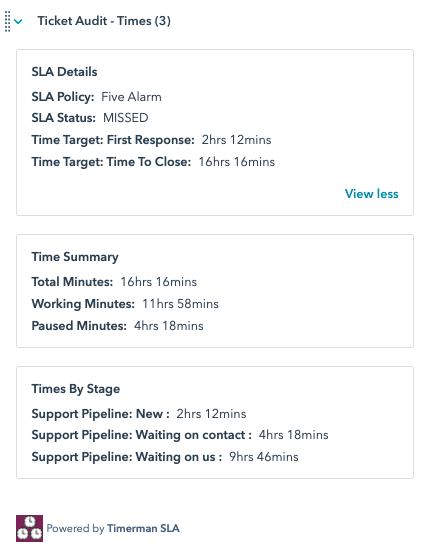Collapse the Ticket Audit - Times section chevron
The height and width of the screenshot is (554, 427).
point(18,22)
